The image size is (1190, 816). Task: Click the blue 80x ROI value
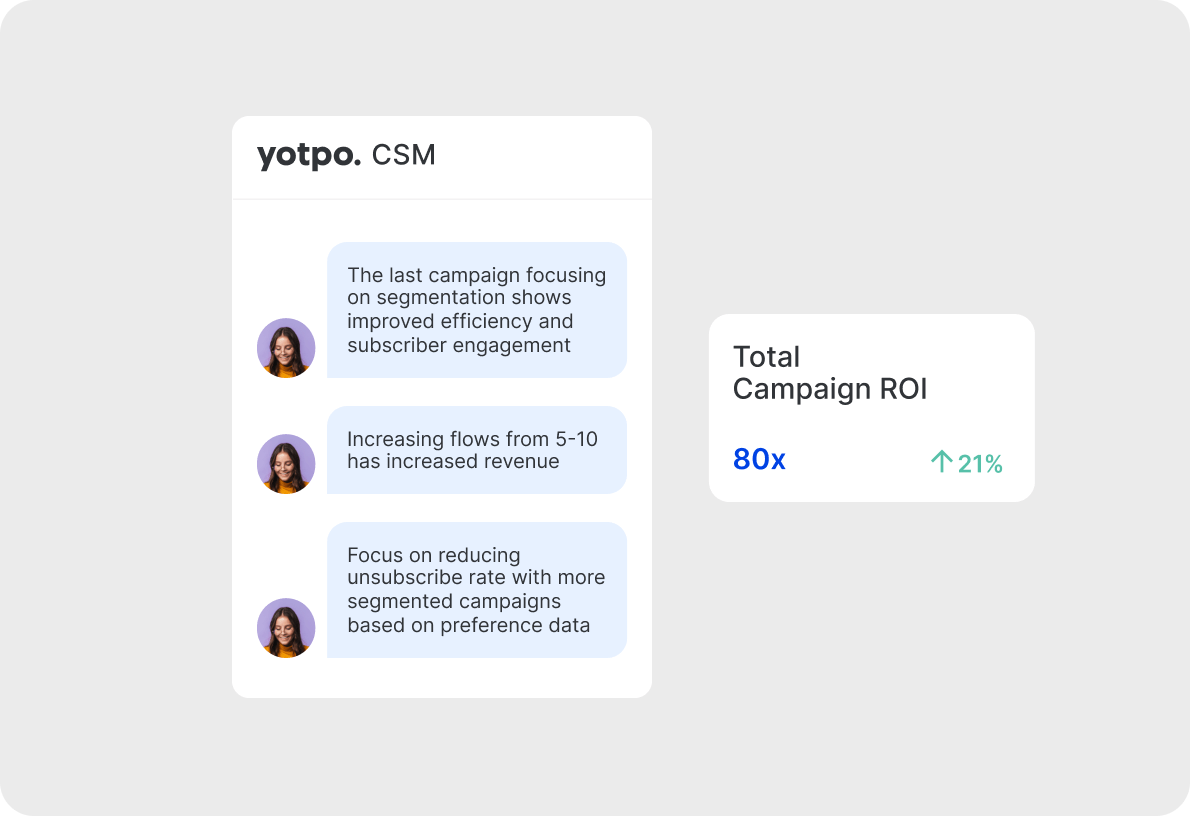(x=759, y=459)
